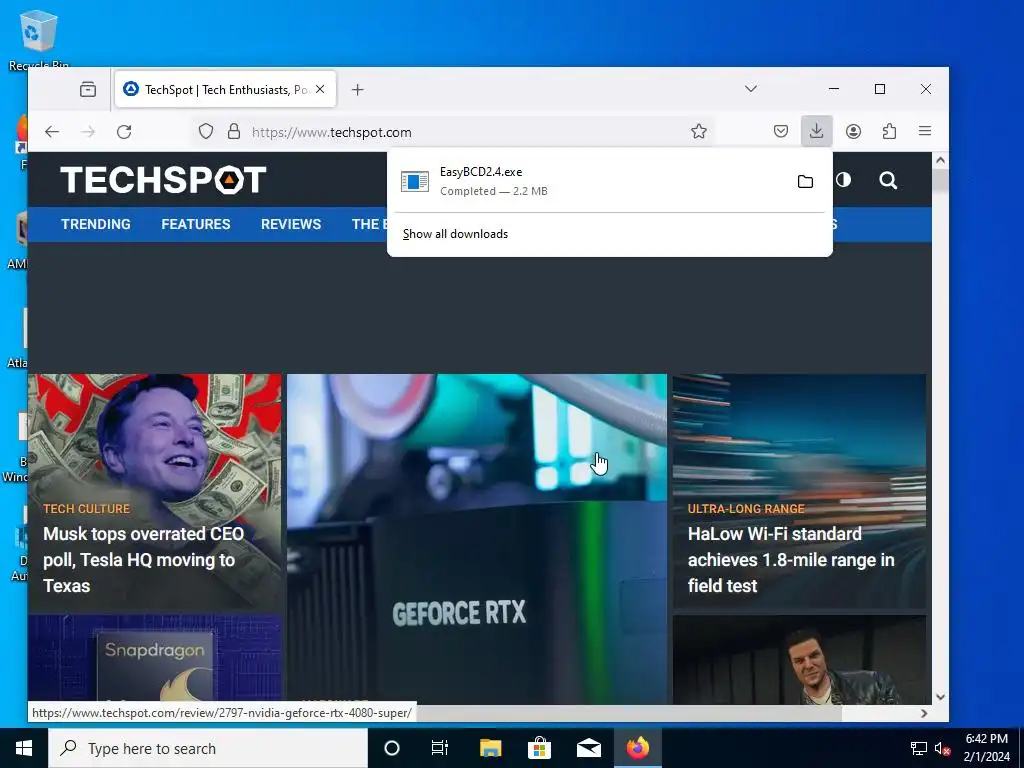Open the Windows Start menu
1024x768 pixels.
coord(24,748)
